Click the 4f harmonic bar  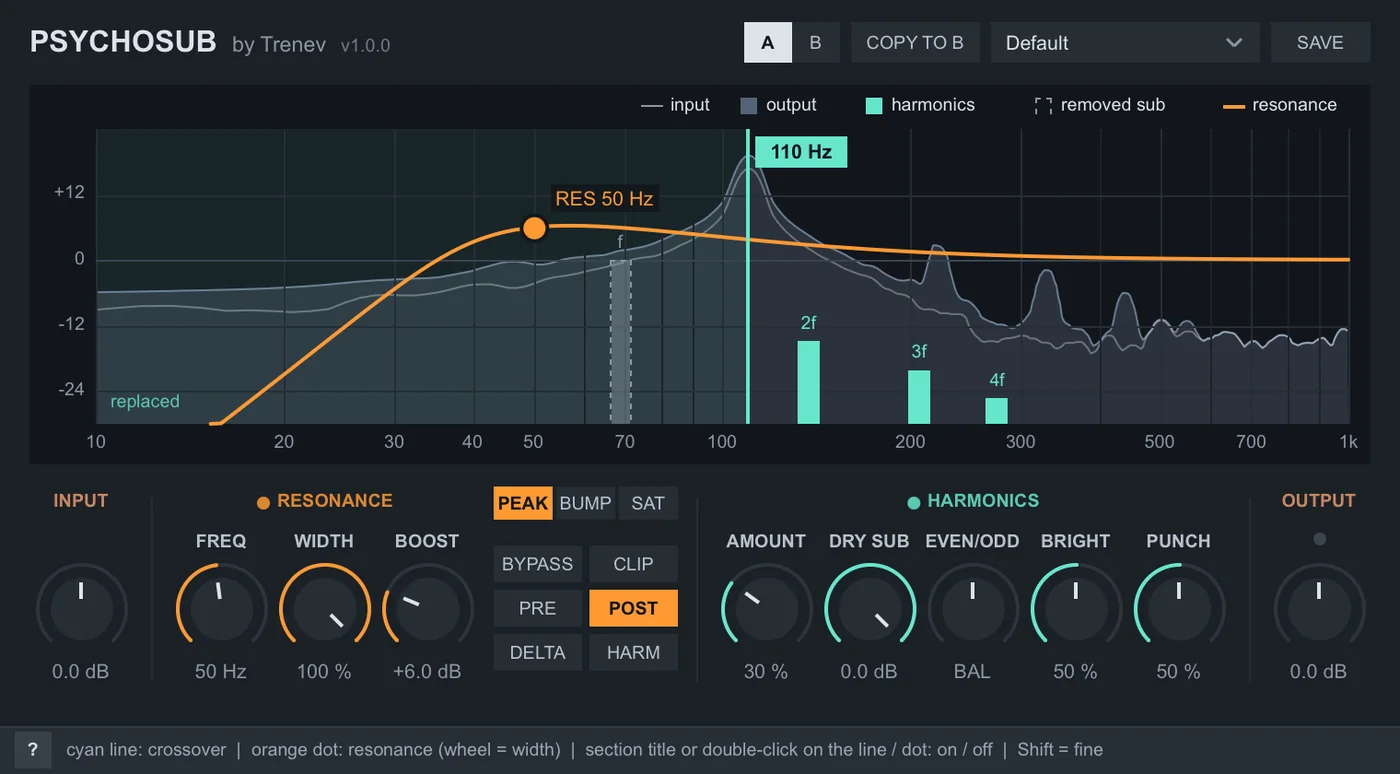pos(996,411)
